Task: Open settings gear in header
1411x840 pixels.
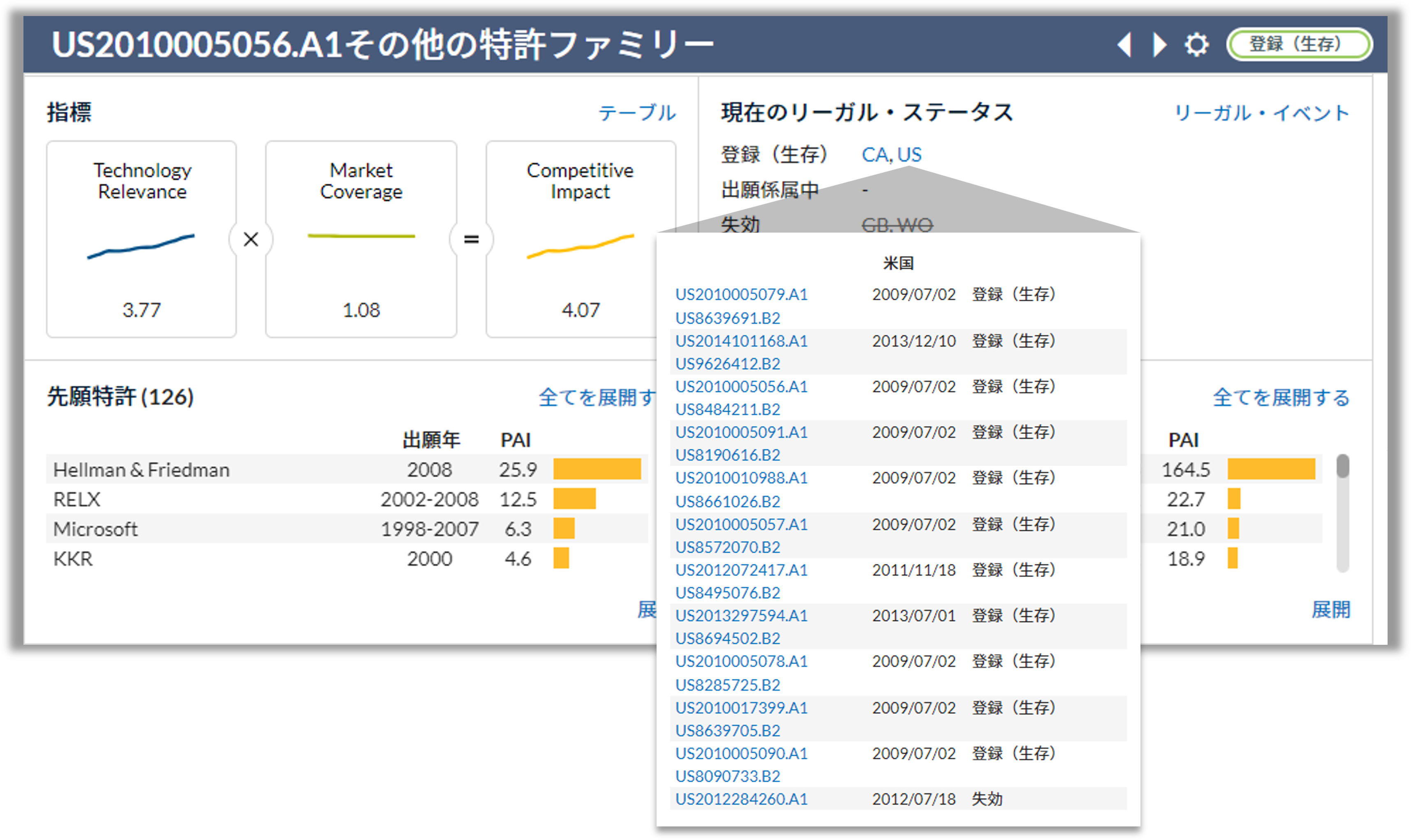Action: tap(1196, 44)
